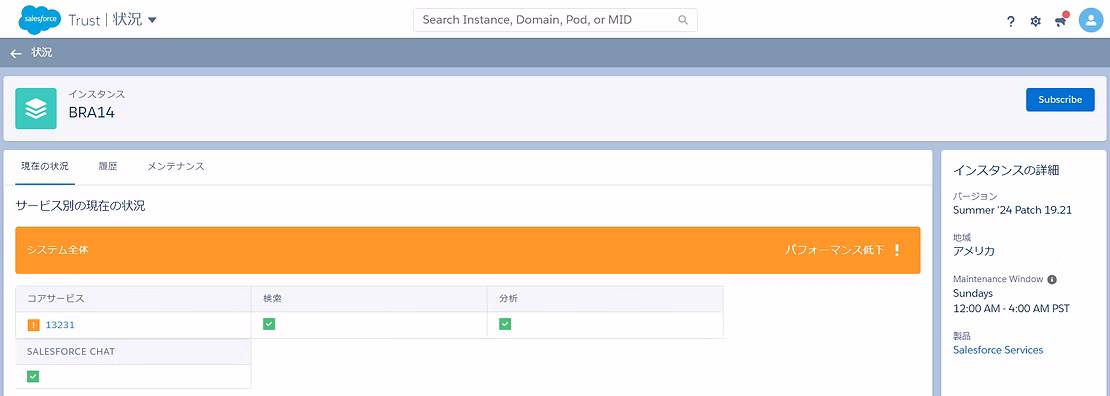
Task: Click the green check under 検索
Action: pos(269,324)
